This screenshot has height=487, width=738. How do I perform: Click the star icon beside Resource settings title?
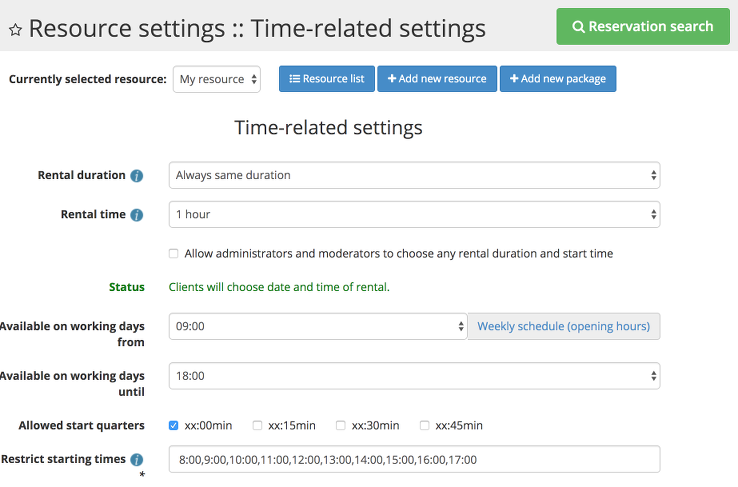[x=15, y=29]
